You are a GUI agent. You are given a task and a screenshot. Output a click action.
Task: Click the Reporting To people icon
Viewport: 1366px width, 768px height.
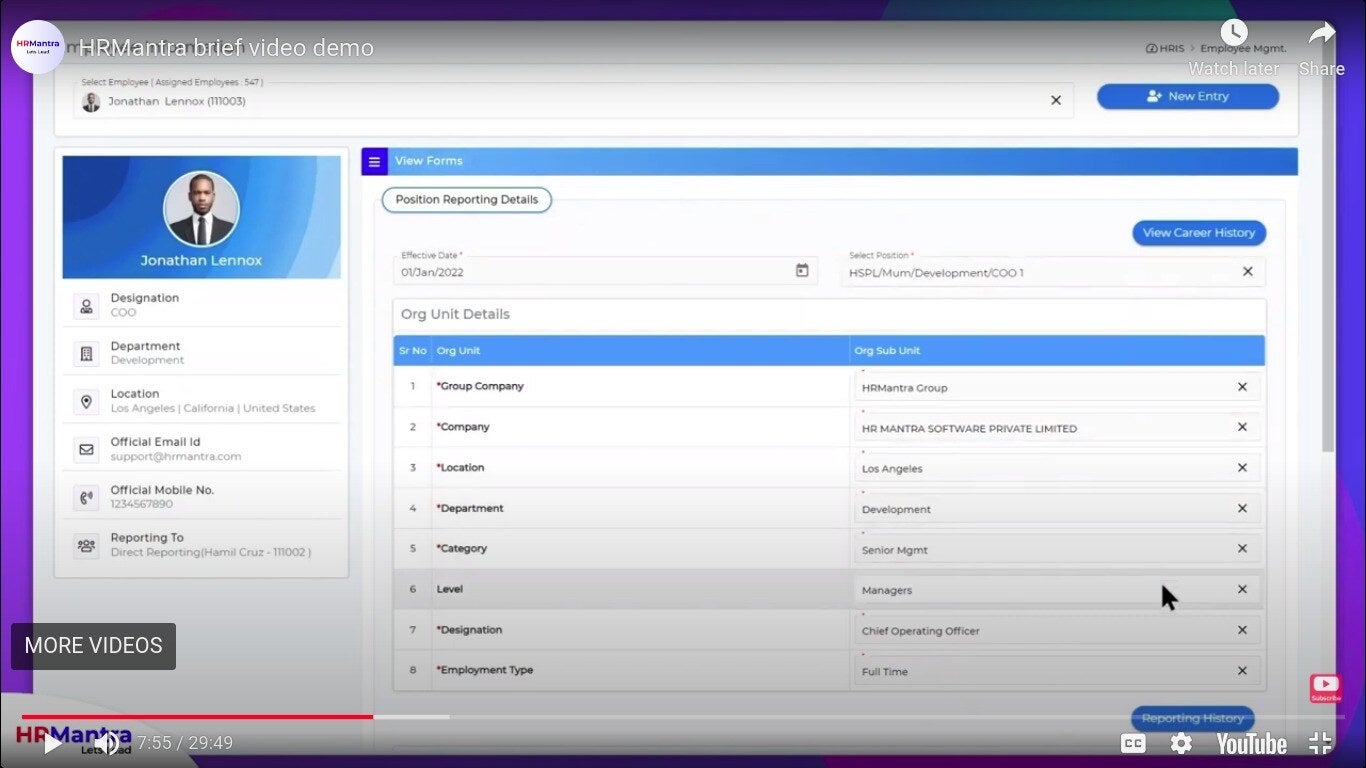click(x=87, y=544)
